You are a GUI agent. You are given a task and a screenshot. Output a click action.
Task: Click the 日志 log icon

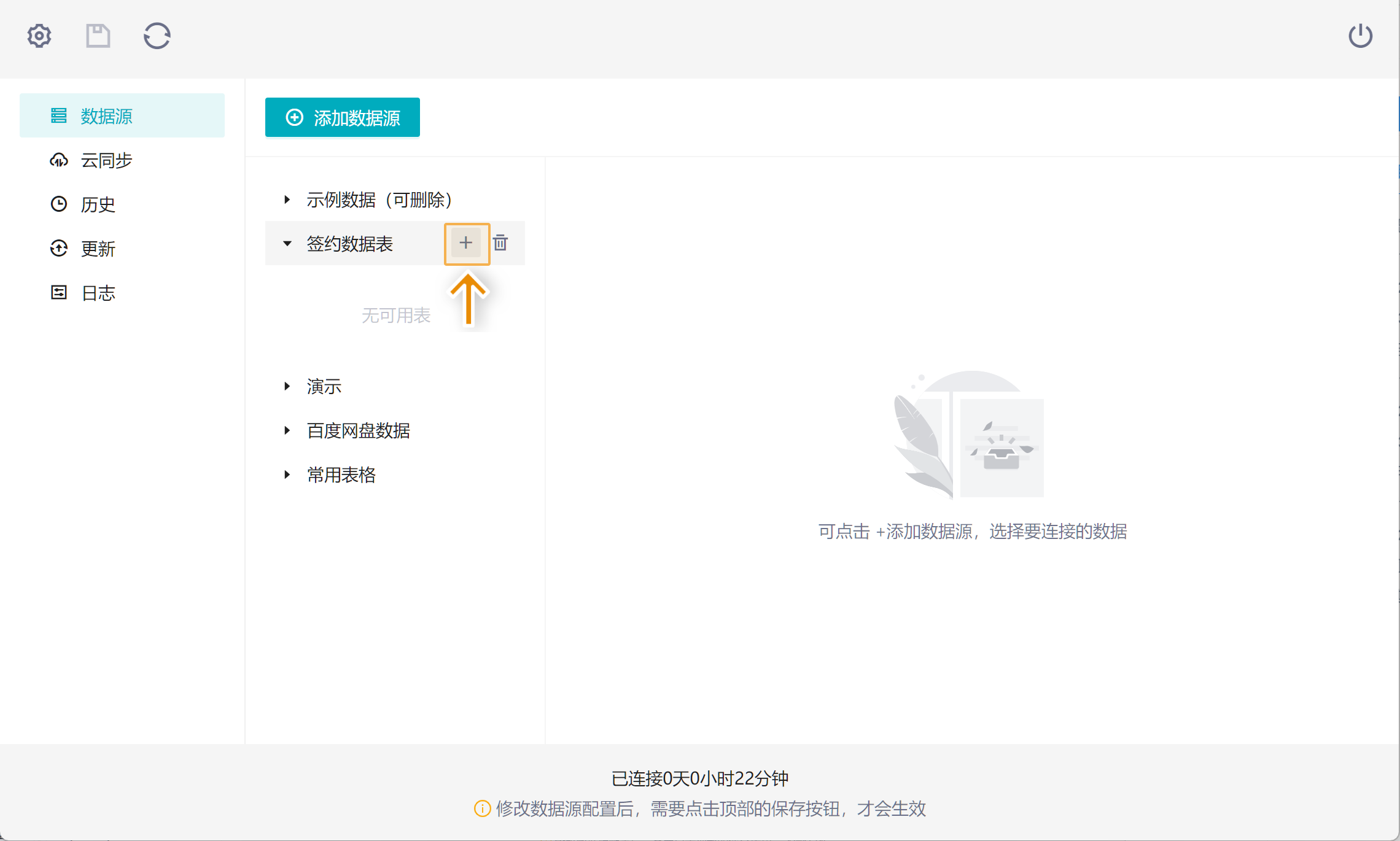point(59,293)
